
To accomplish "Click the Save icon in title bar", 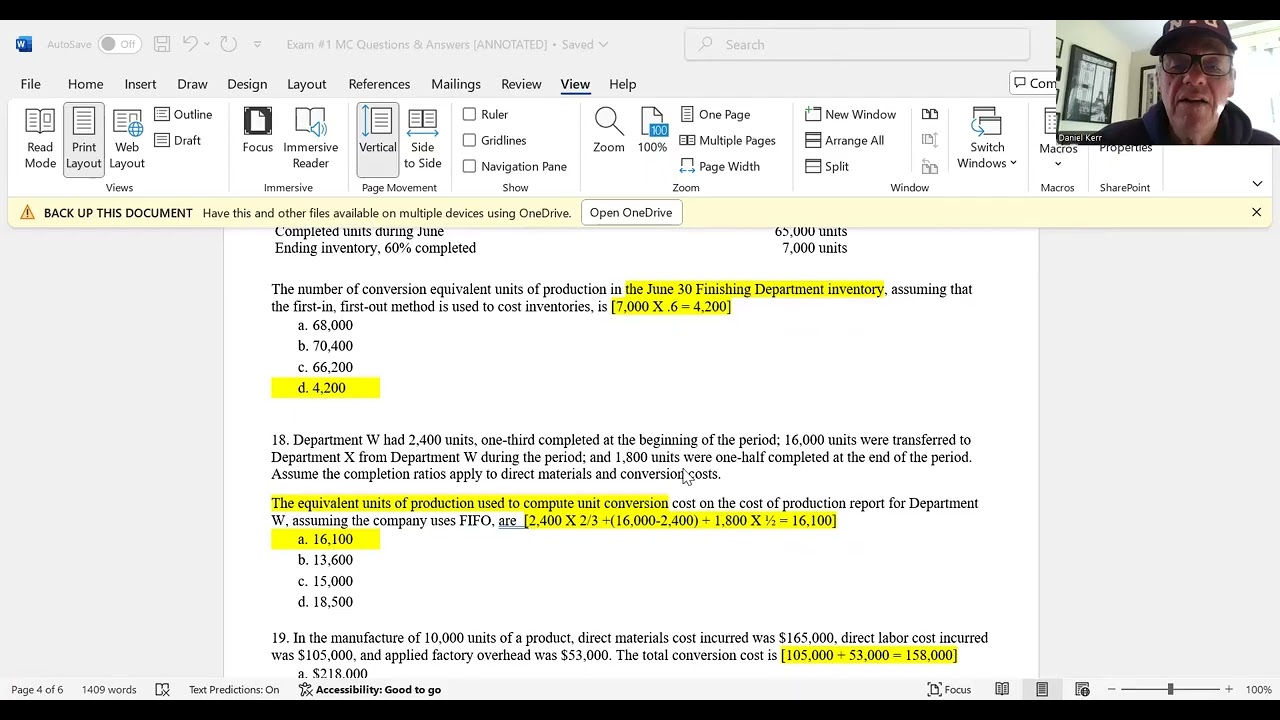I will tap(162, 44).
